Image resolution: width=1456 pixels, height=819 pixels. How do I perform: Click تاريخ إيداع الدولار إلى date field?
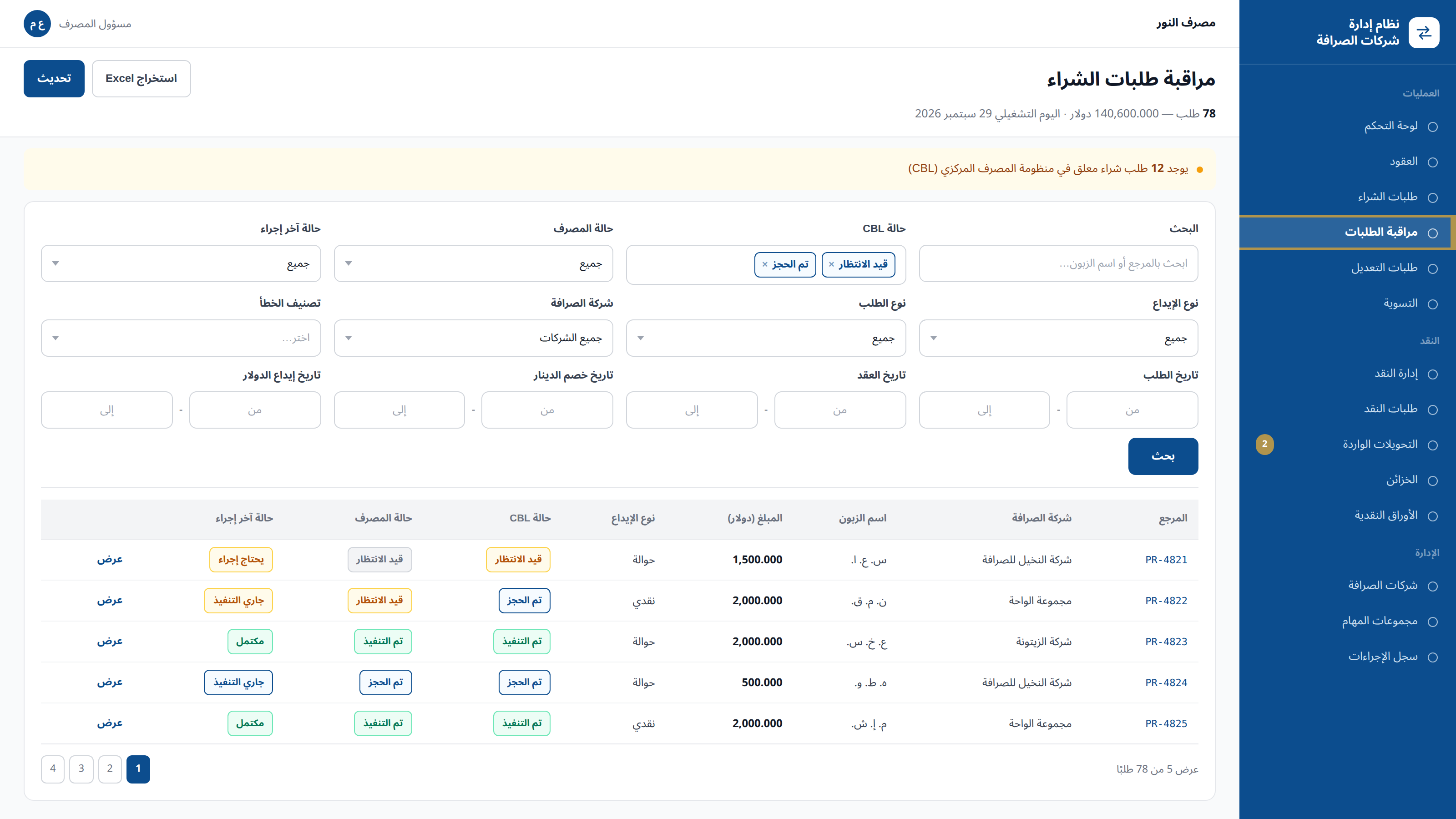[x=107, y=410]
